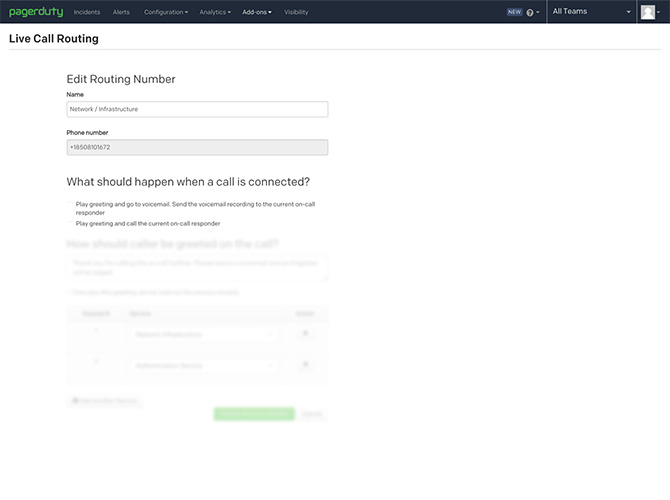
Task: Open the Add-ons dropdown menu
Action: pos(257,12)
